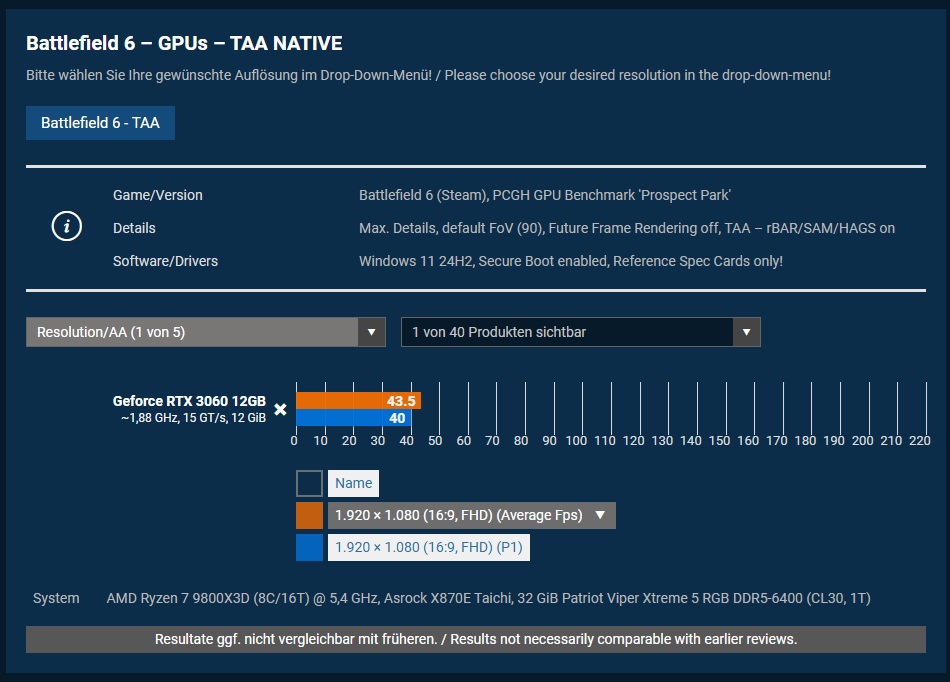Click the Name sort button
The image size is (950, 682).
tap(353, 483)
